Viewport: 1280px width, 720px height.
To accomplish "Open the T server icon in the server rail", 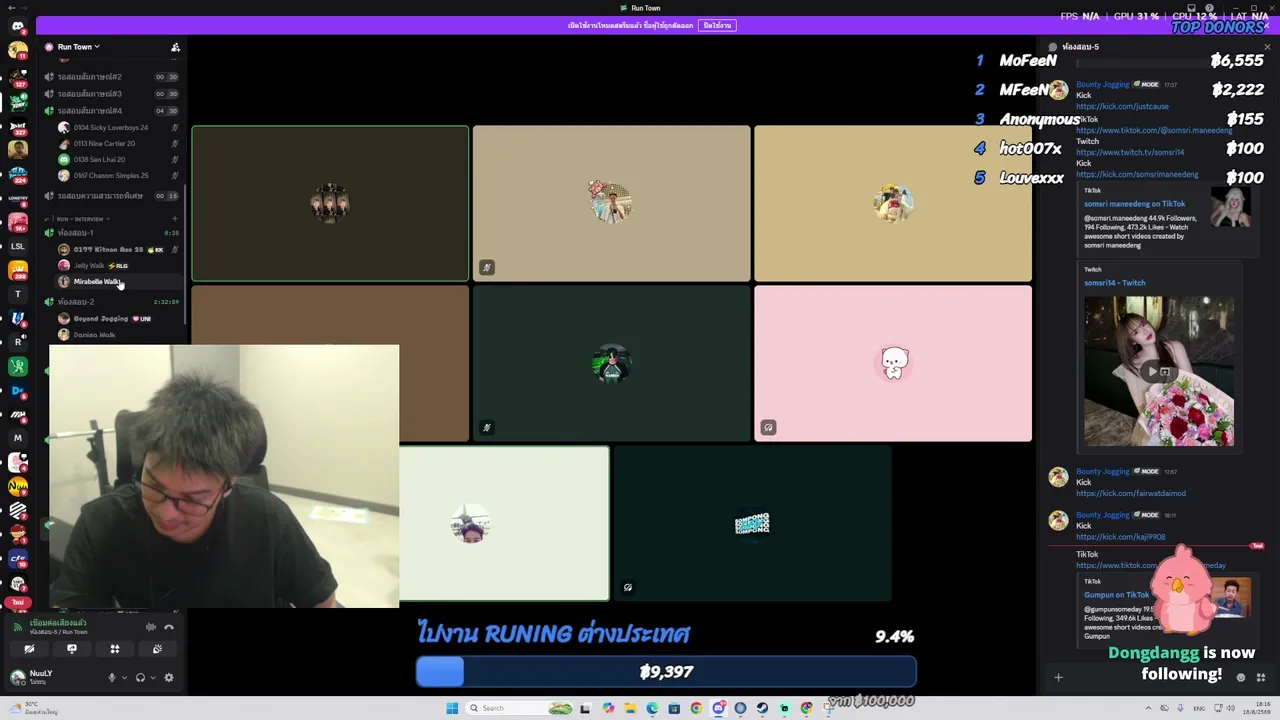I will pyautogui.click(x=17, y=294).
